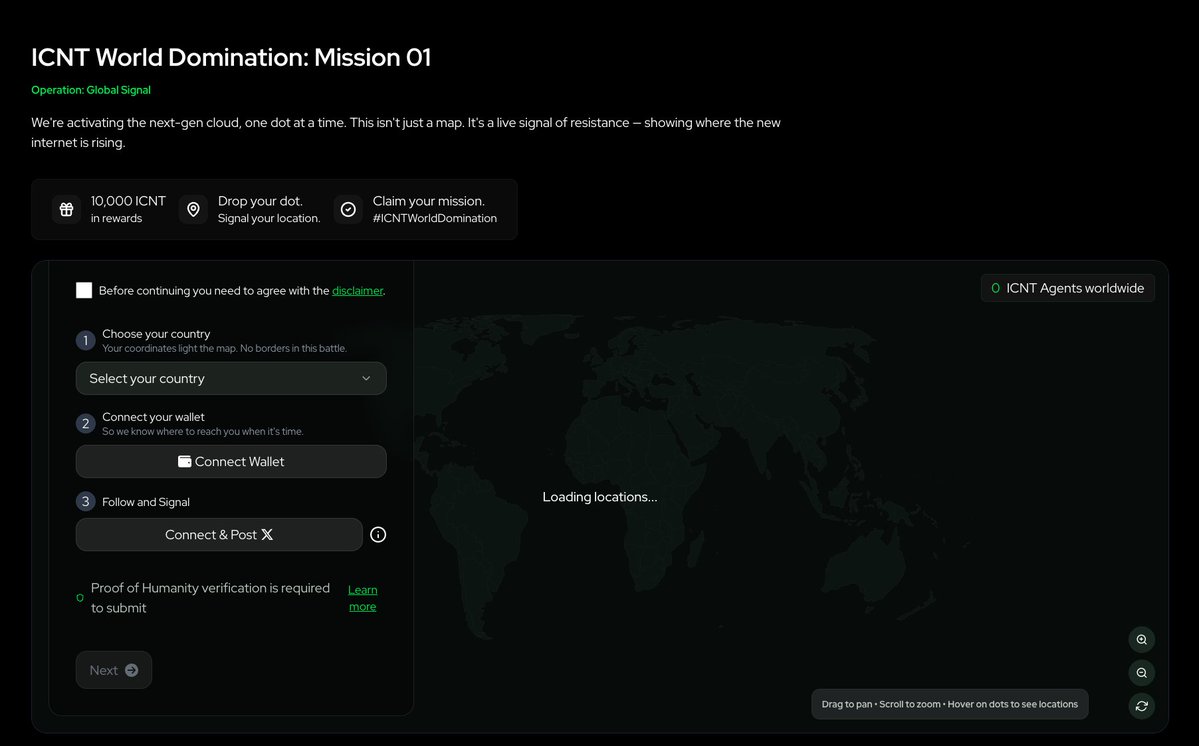Open the Learn more link
Image resolution: width=1199 pixels, height=746 pixels.
pos(362,598)
